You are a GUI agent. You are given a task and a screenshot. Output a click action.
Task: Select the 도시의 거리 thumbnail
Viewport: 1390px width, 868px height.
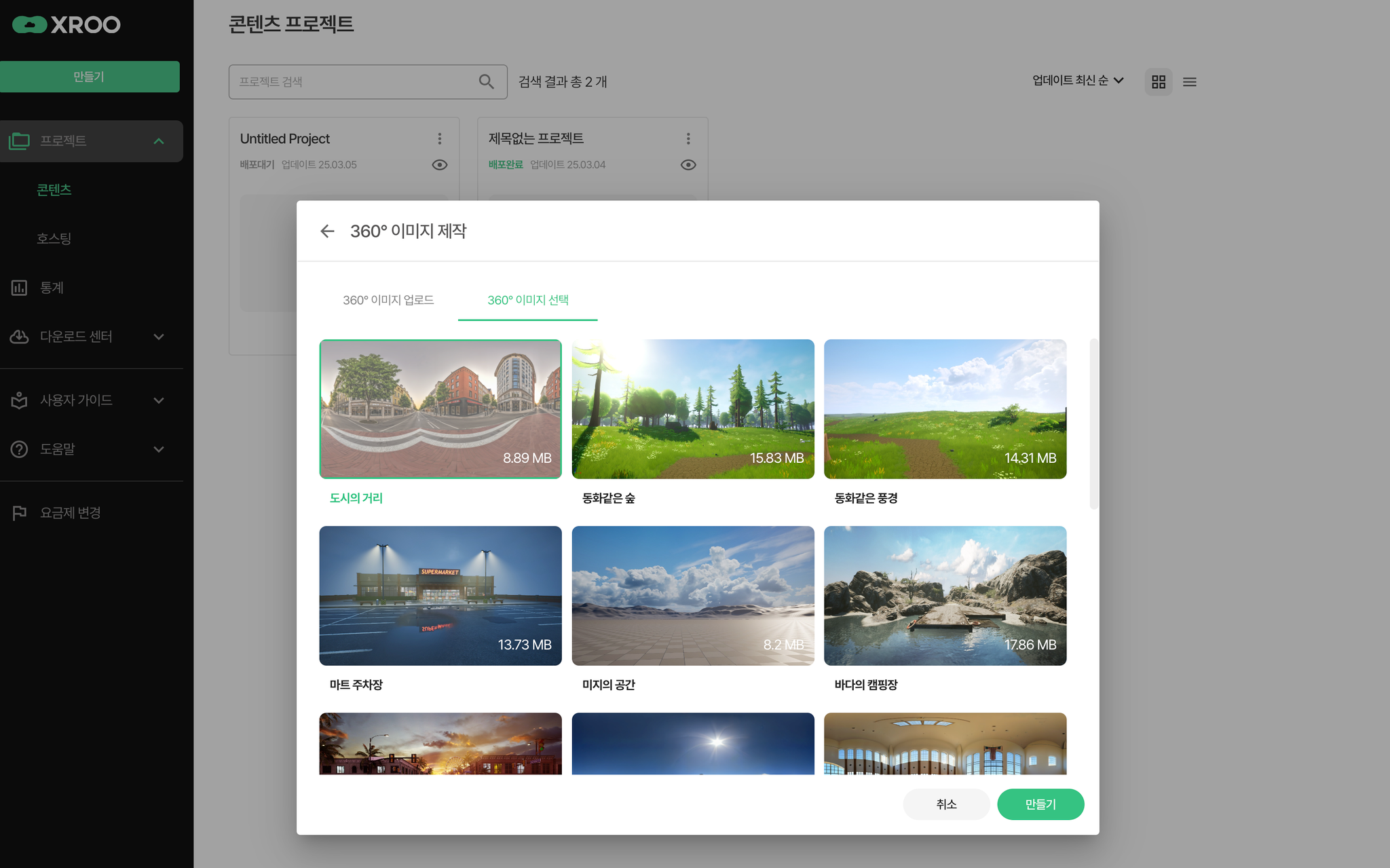(x=440, y=409)
